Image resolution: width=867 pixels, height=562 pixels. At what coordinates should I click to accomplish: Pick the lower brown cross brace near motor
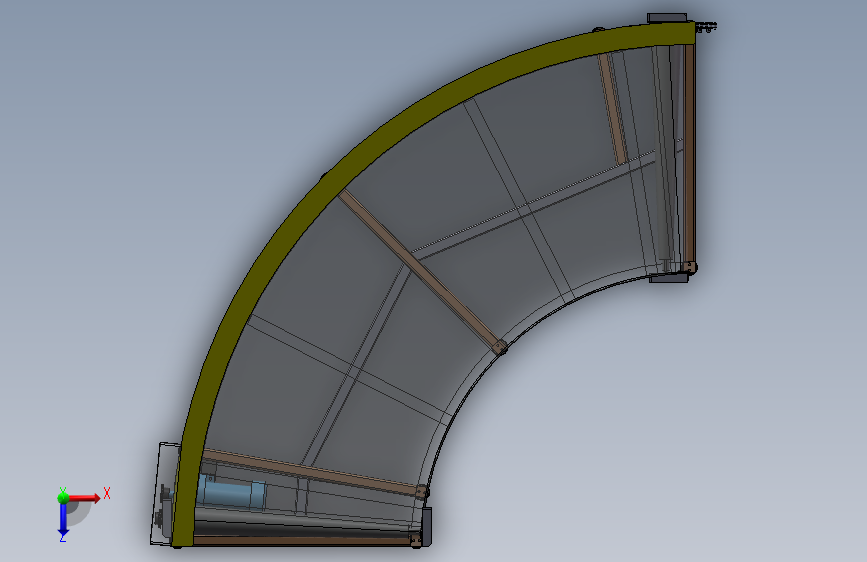[312, 471]
